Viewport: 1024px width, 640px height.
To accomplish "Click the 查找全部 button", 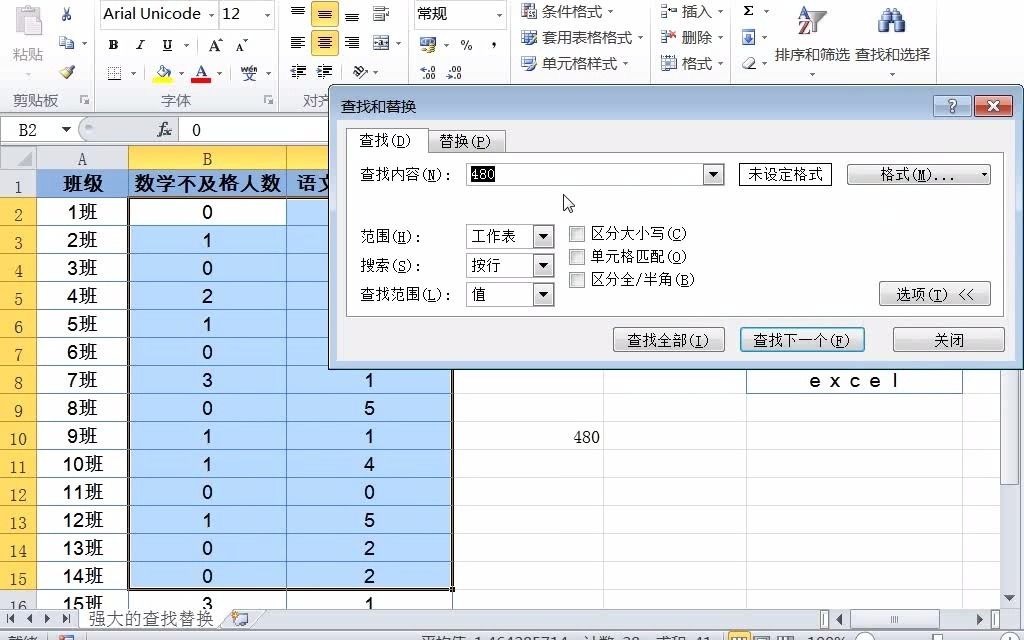I will [668, 340].
